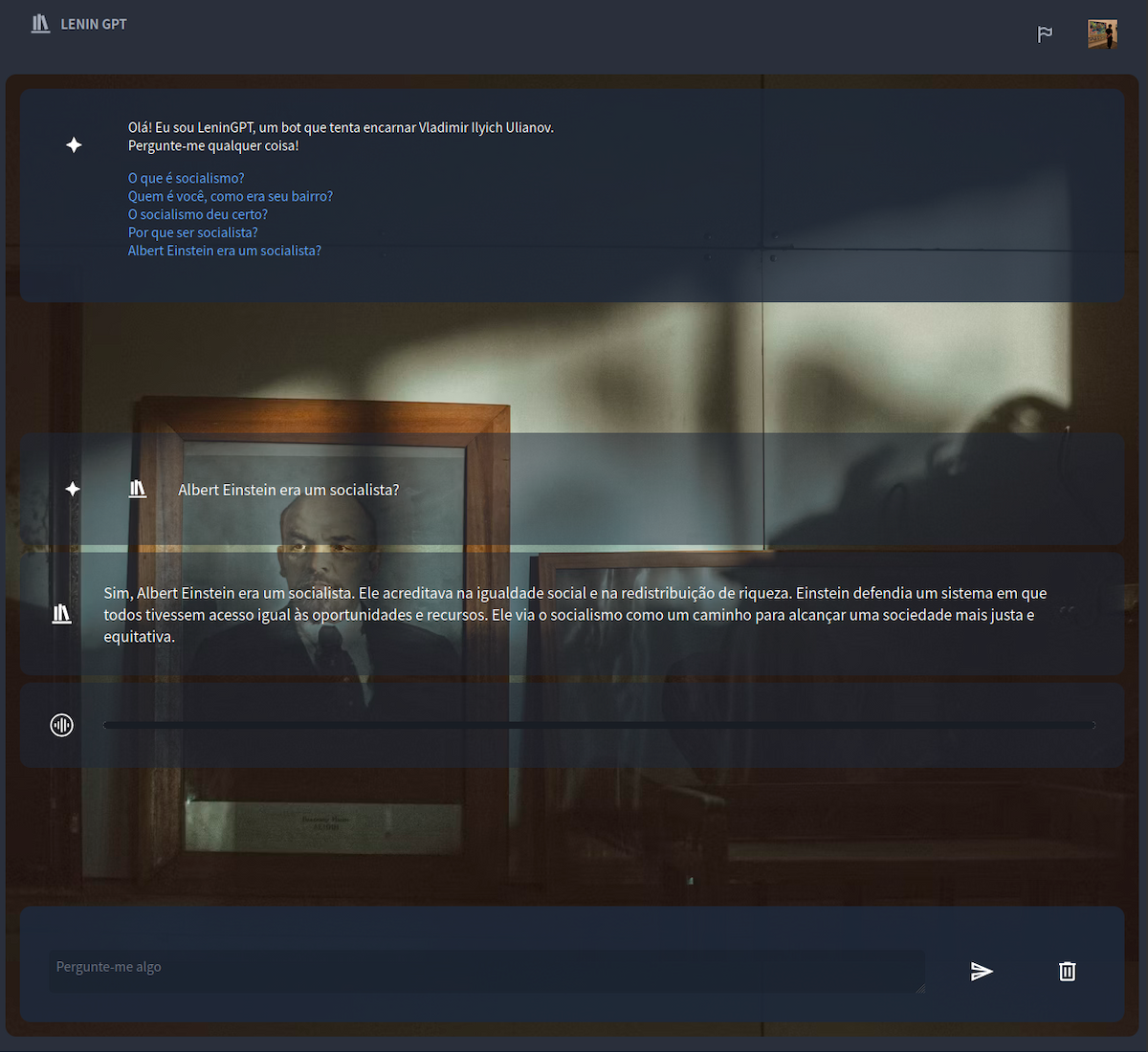Screen dimensions: 1148x1052
Task: Click the audio progress bar track
Action: [x=598, y=725]
